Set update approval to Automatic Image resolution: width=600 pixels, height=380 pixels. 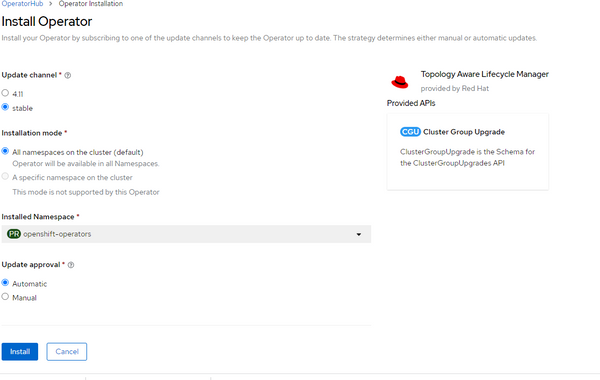[x=5, y=283]
